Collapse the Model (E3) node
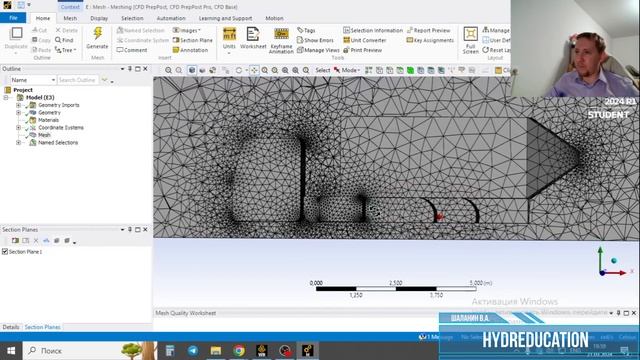 6,98
